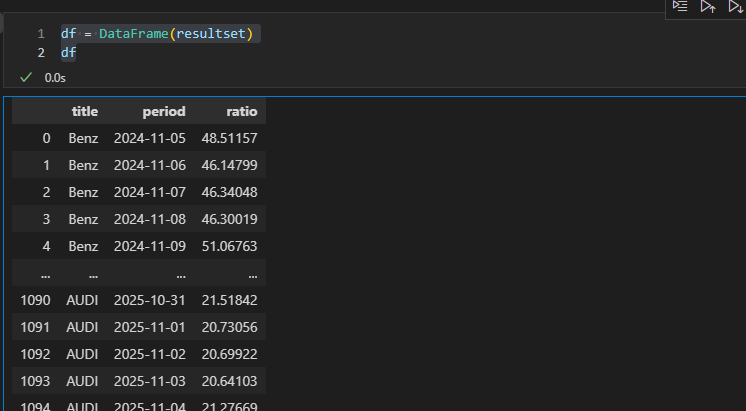Click the period value 2024-11-05
The height and width of the screenshot is (411, 746).
pos(150,138)
